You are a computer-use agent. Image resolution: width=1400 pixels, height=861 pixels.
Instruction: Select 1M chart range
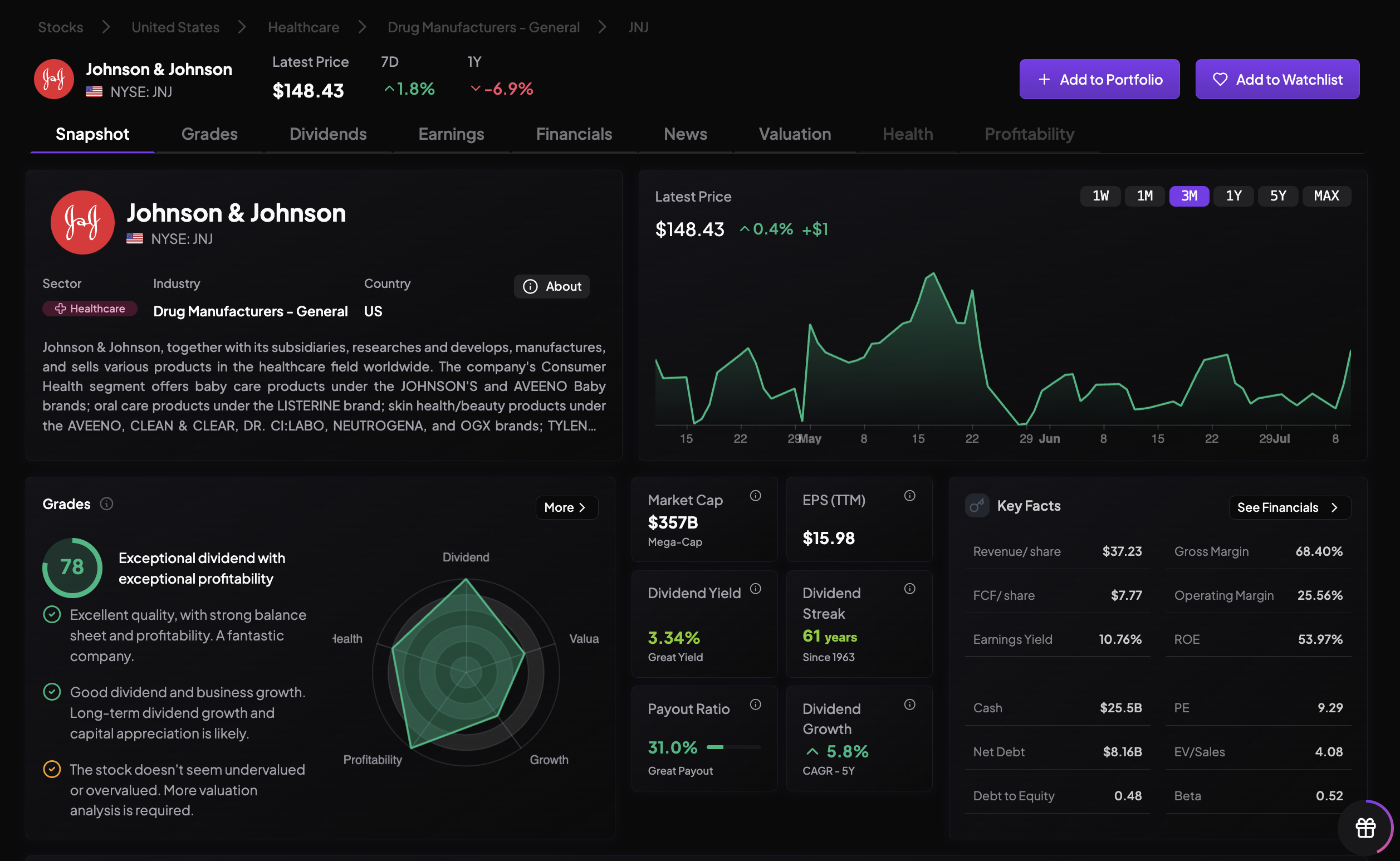click(x=1144, y=196)
